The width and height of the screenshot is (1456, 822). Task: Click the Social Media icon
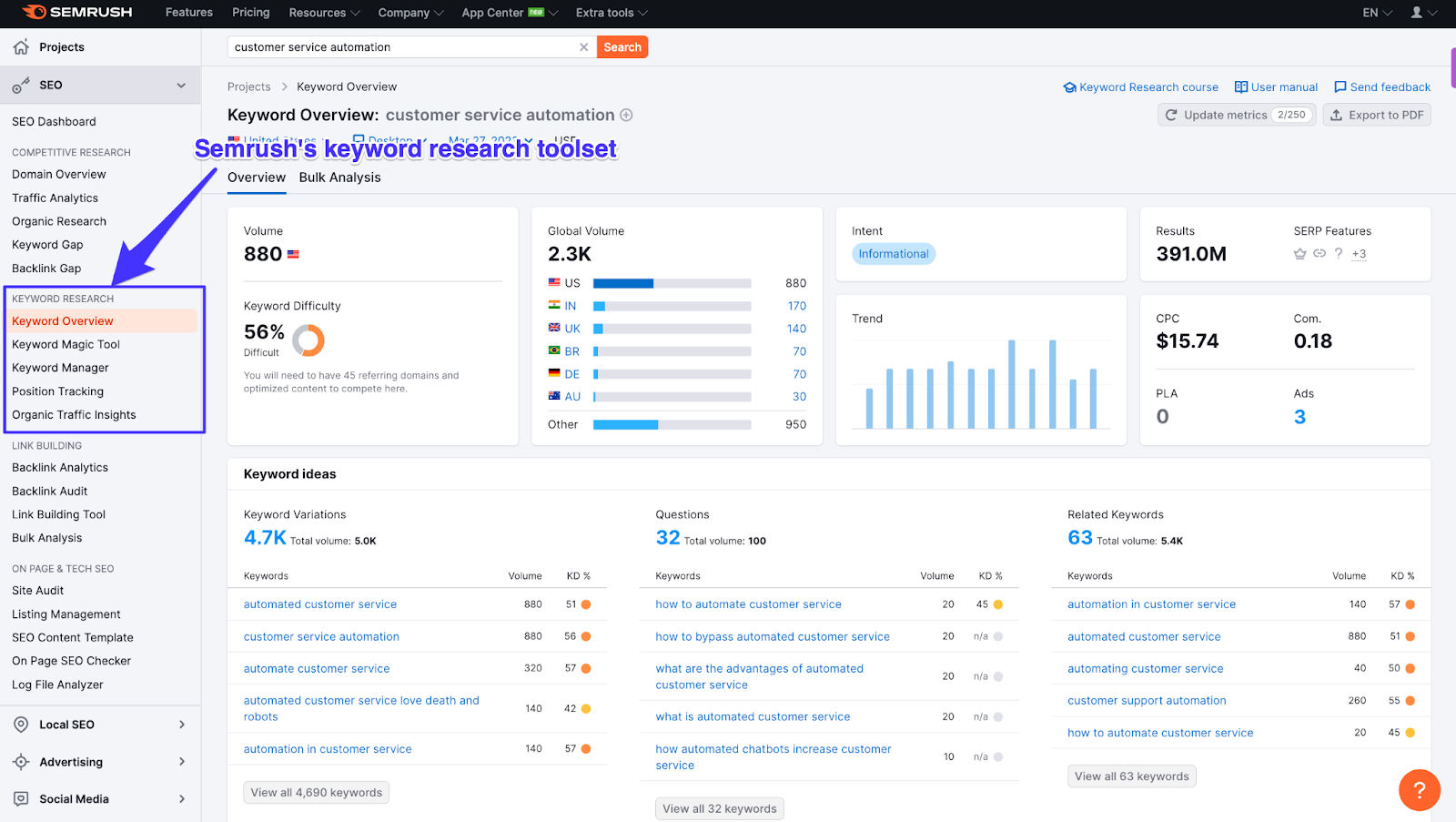21,799
